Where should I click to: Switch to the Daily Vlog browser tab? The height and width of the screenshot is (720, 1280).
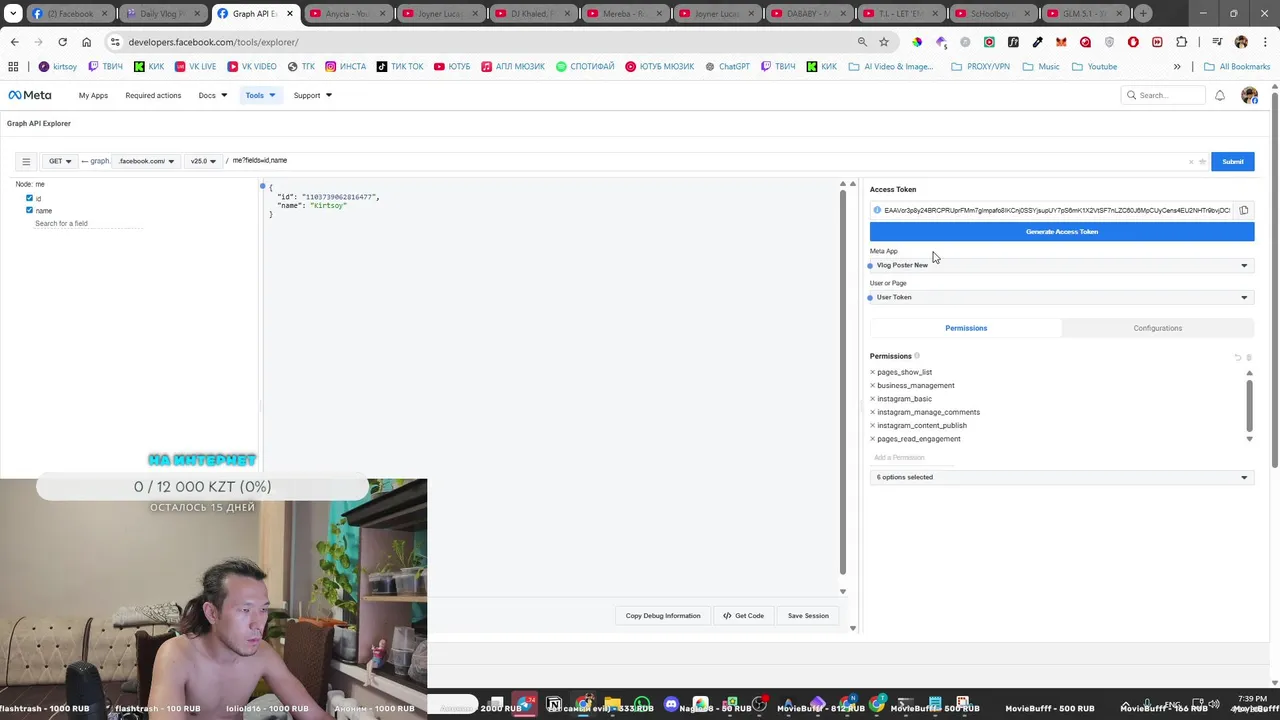[163, 14]
